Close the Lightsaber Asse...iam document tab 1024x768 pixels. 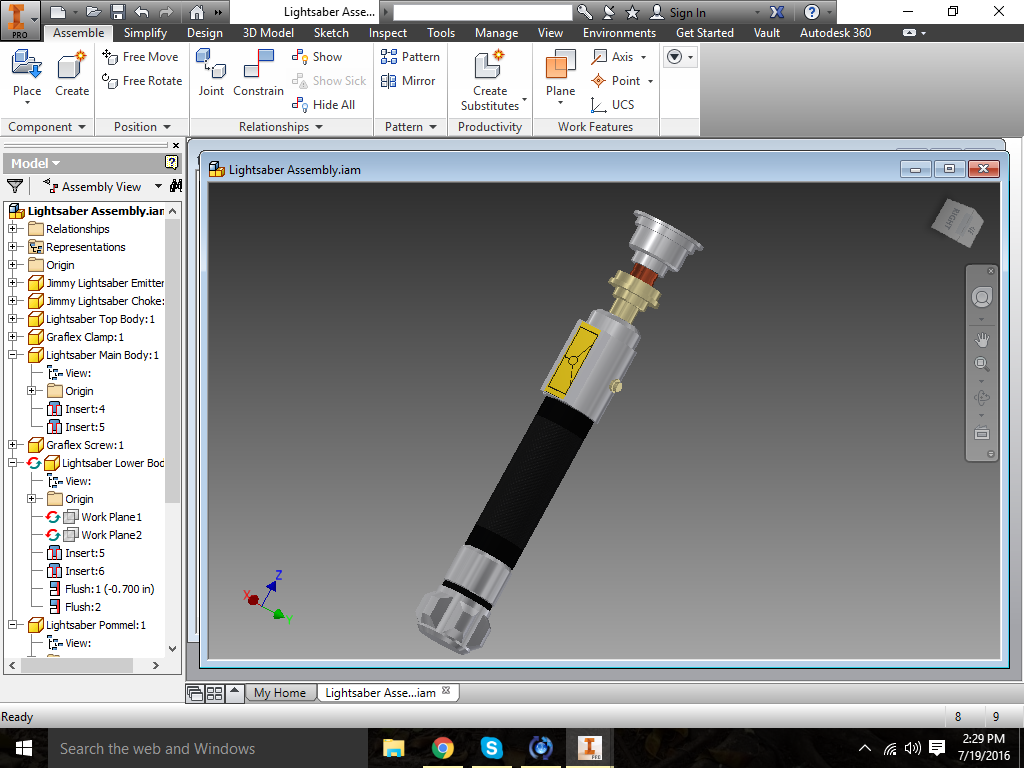click(446, 690)
